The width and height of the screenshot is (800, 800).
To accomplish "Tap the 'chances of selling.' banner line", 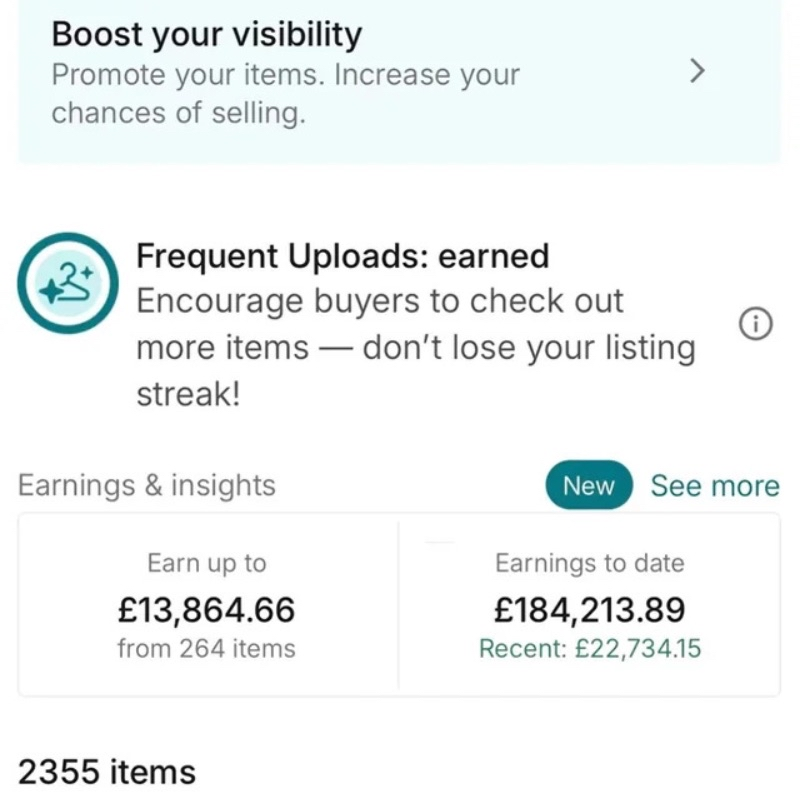I will pos(178,113).
